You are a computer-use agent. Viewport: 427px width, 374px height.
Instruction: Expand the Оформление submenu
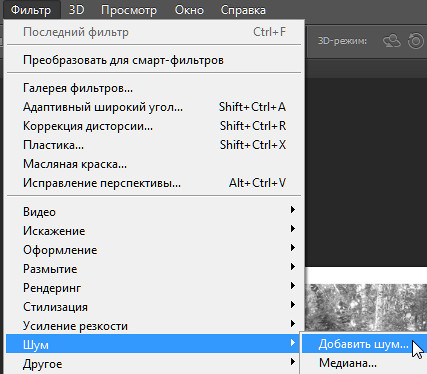tap(154, 250)
